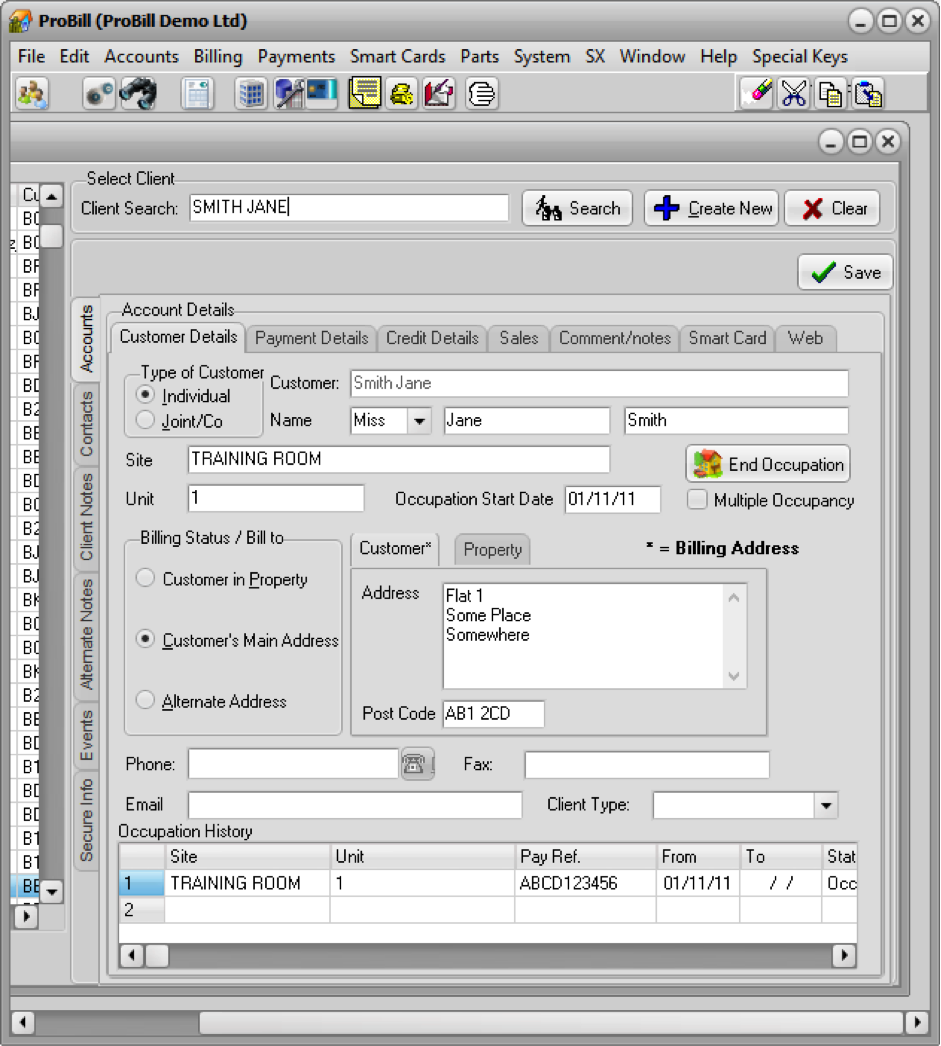Open the Contacts vertical side tab
The image size is (941, 1046).
86,424
